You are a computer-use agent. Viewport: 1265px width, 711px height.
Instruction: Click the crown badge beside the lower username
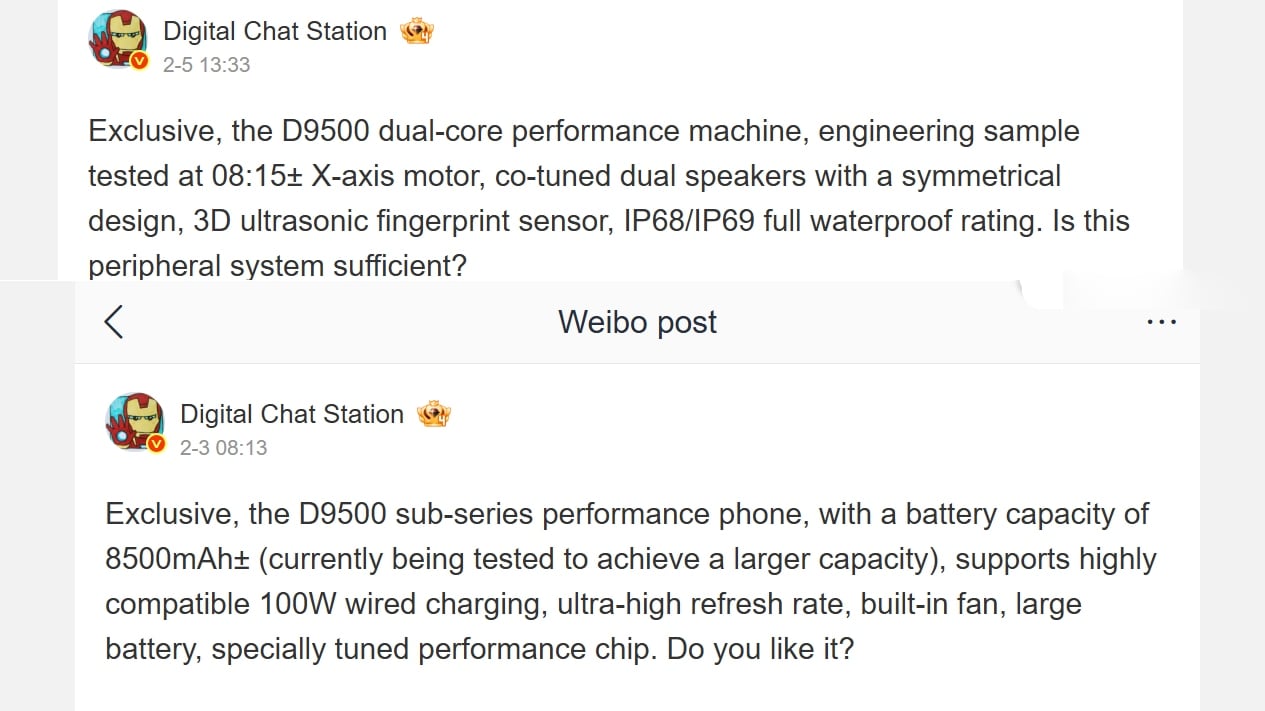pos(434,413)
